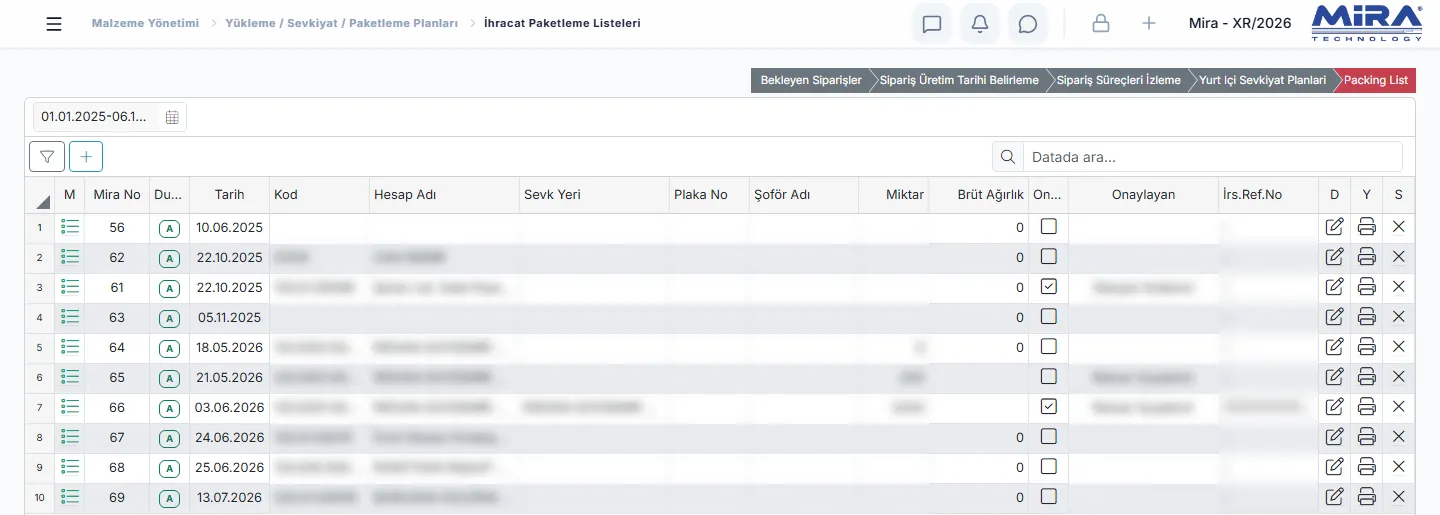Image resolution: width=1440 pixels, height=515 pixels.
Task: Delete the record with Mira No 69
Action: (1398, 497)
